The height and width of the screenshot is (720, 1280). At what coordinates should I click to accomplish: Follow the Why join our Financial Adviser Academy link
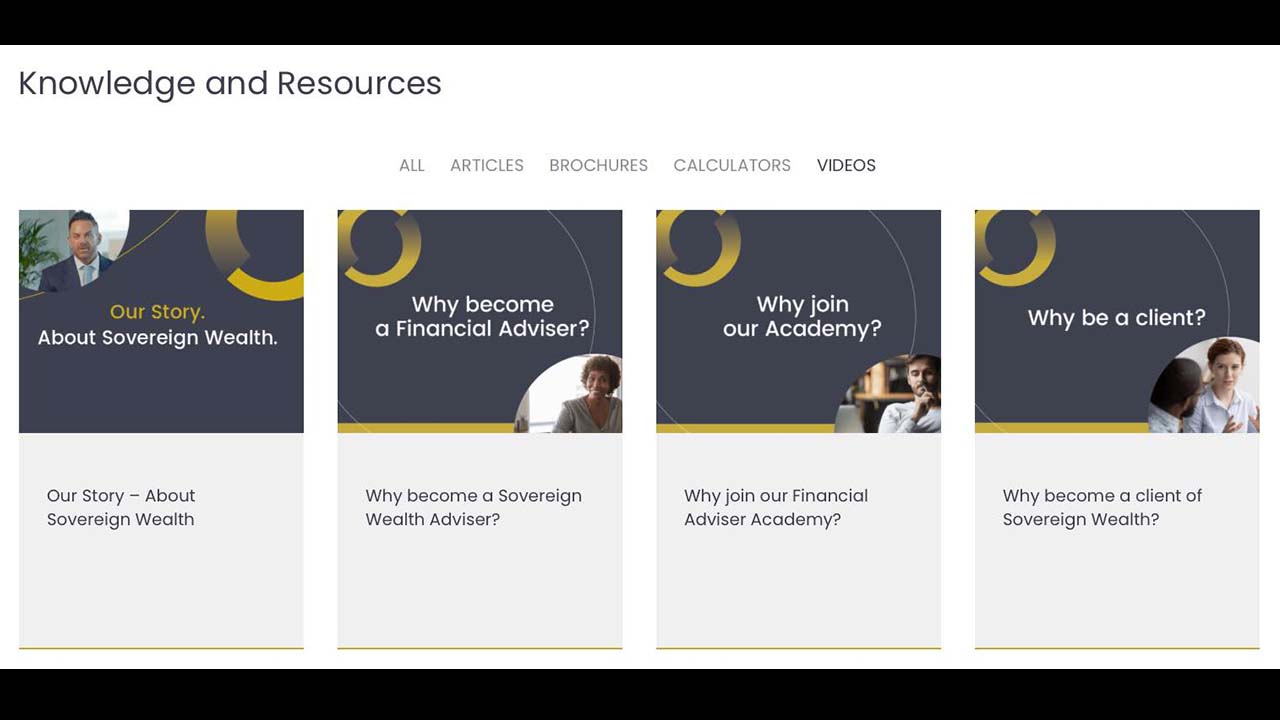tap(776, 507)
